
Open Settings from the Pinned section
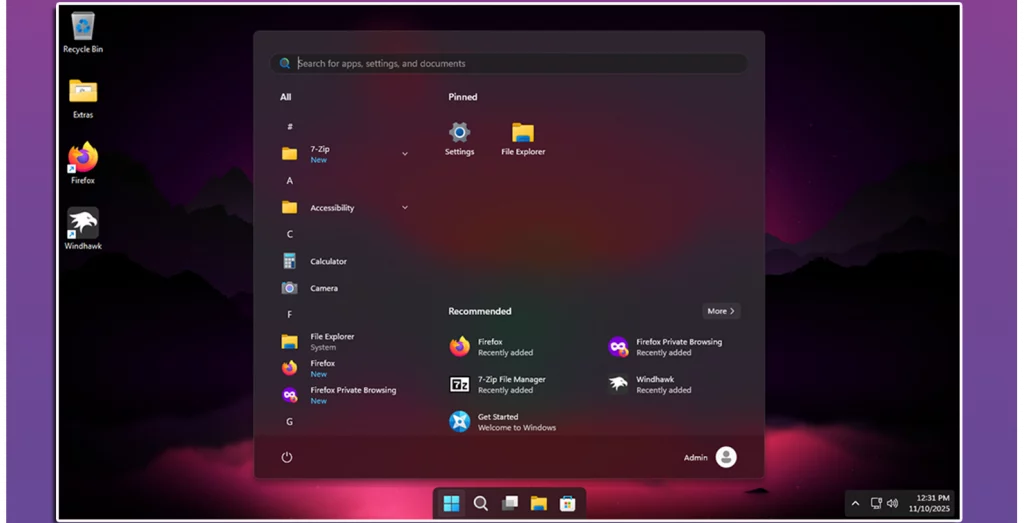pyautogui.click(x=459, y=138)
